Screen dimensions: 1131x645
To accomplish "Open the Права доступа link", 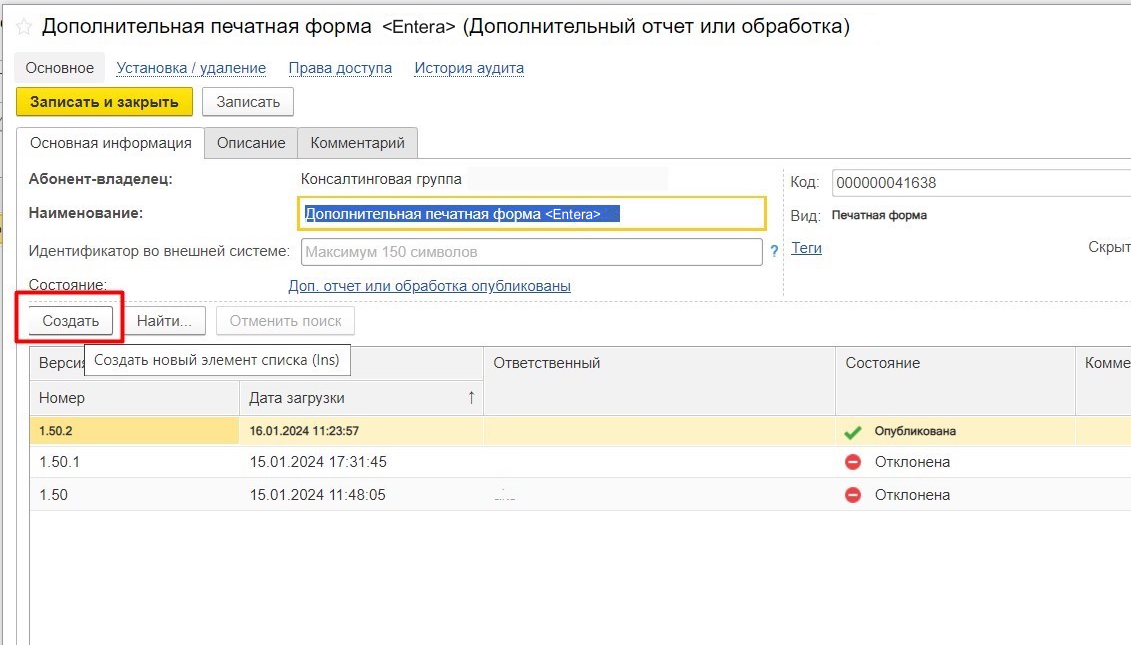I will tap(340, 68).
